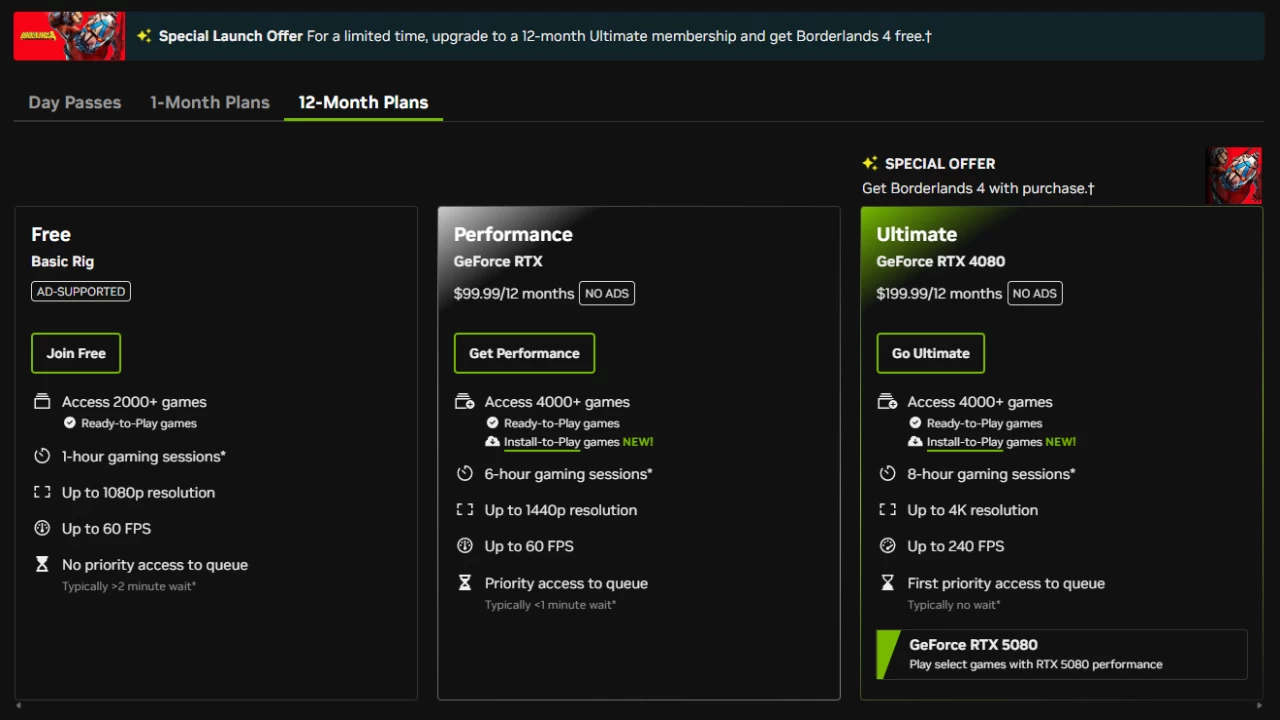Click the hourglass icon by Priority access to queue
Screen dimensions: 1280x720
tap(465, 583)
